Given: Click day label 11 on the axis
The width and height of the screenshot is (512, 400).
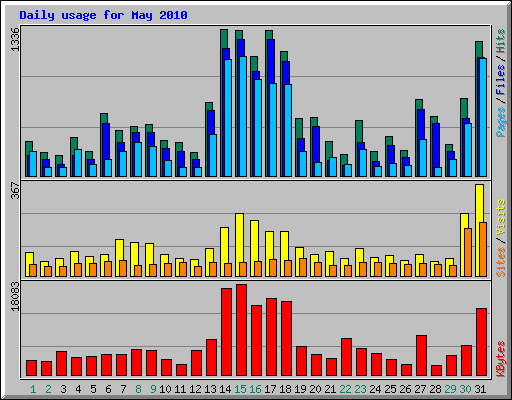Looking at the screenshot, I should point(180,389).
